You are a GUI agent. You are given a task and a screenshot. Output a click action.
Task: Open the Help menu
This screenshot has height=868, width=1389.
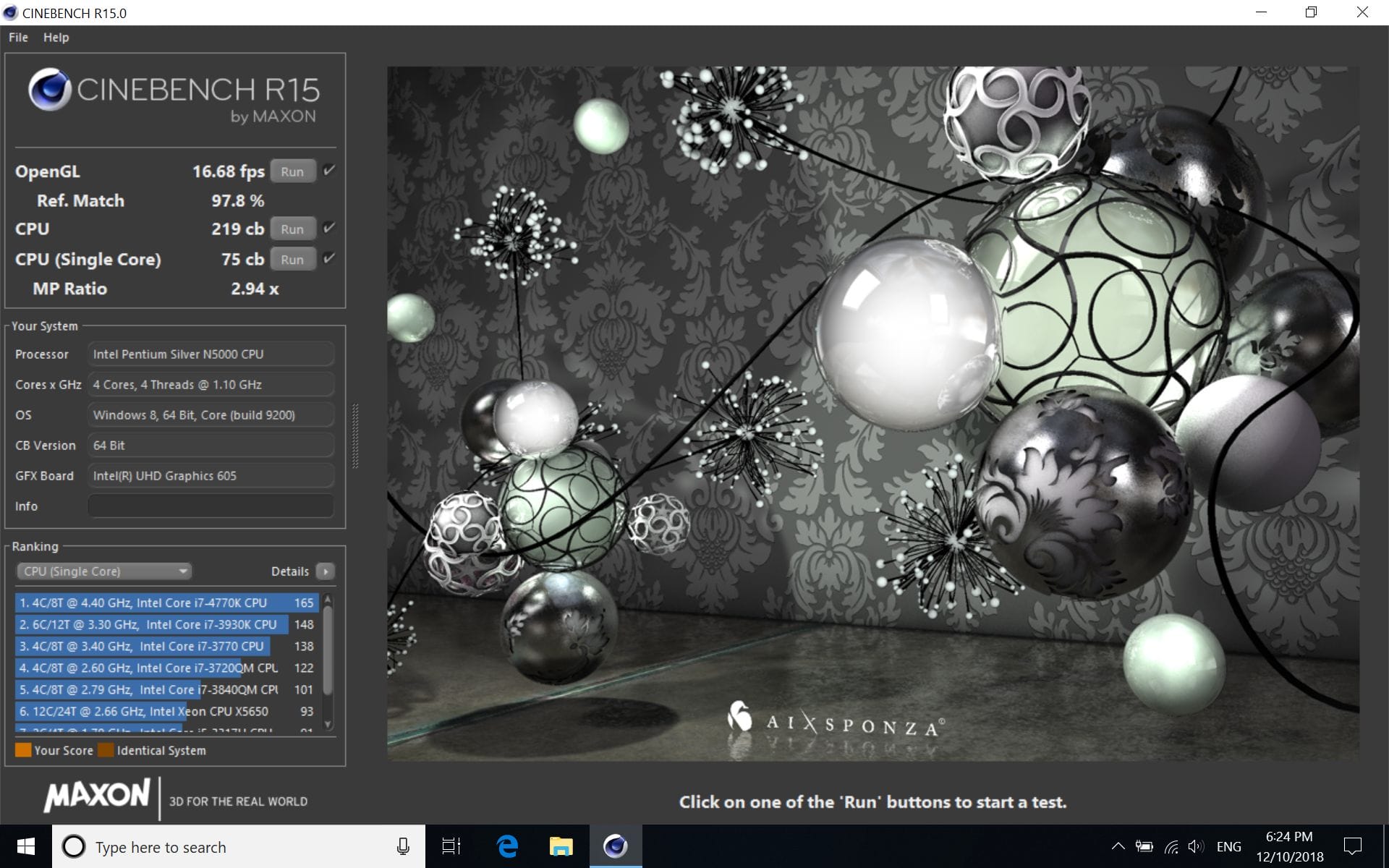(56, 37)
